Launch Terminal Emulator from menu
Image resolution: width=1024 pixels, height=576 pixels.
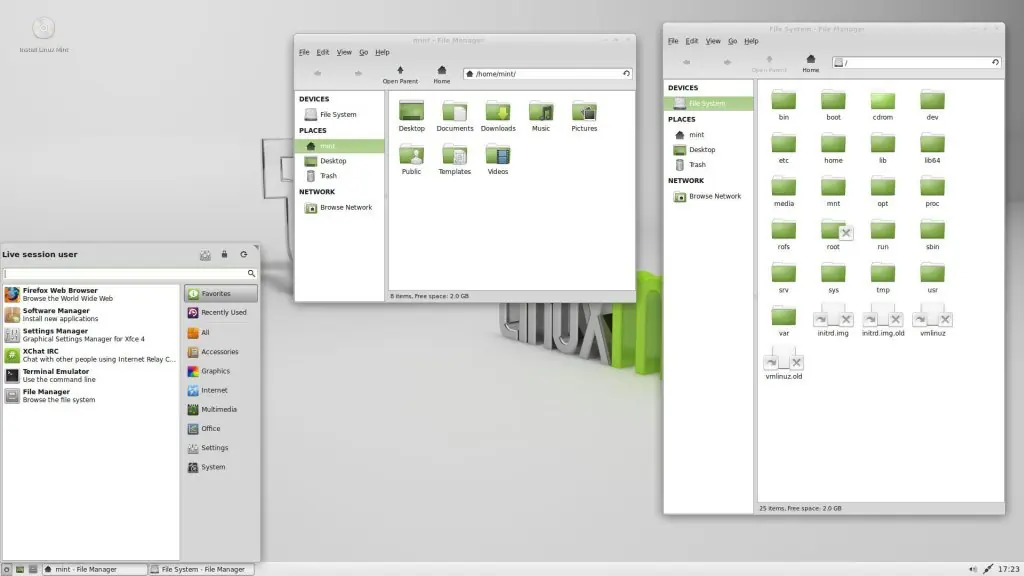pyautogui.click(x=91, y=376)
